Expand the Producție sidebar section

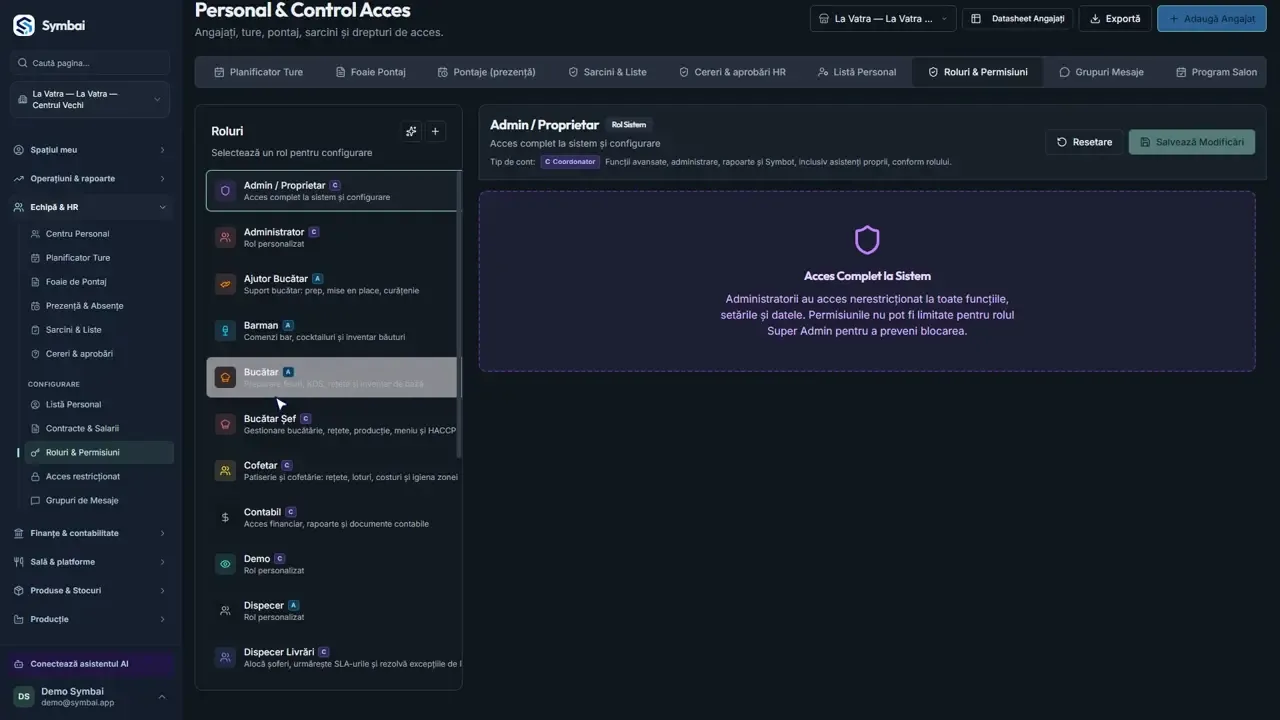click(91, 619)
